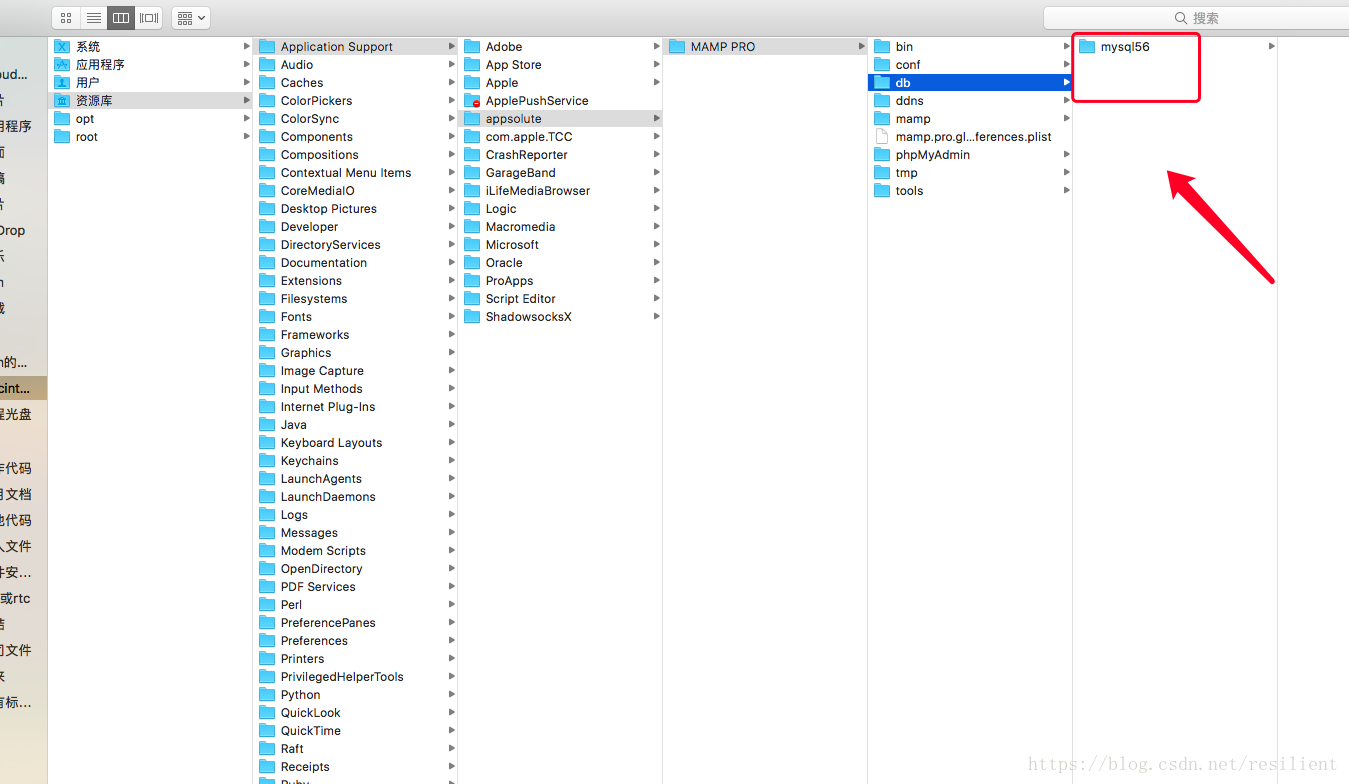The width and height of the screenshot is (1349, 784).
Task: Switch to list view in the toolbar
Action: [93, 18]
